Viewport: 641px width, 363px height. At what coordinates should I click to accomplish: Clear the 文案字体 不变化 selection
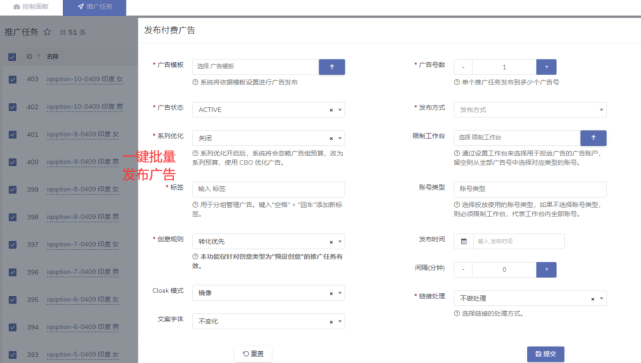click(331, 322)
